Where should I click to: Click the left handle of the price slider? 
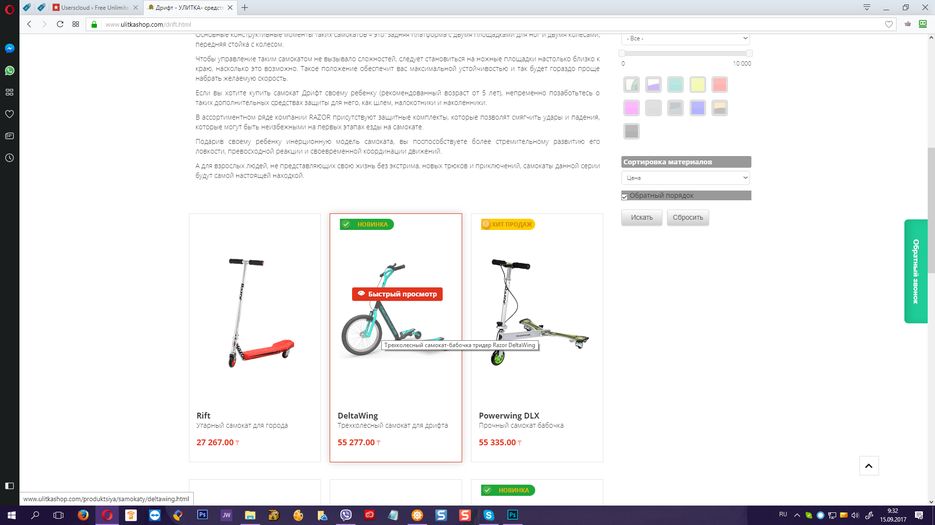pos(623,54)
